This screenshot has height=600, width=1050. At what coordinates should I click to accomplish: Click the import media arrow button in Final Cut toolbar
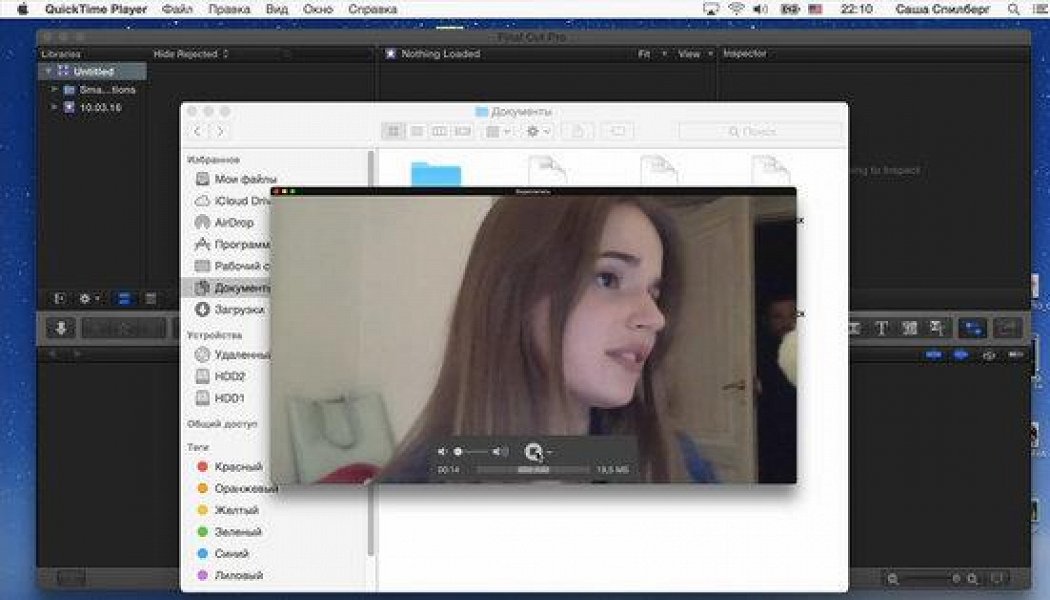(x=60, y=328)
